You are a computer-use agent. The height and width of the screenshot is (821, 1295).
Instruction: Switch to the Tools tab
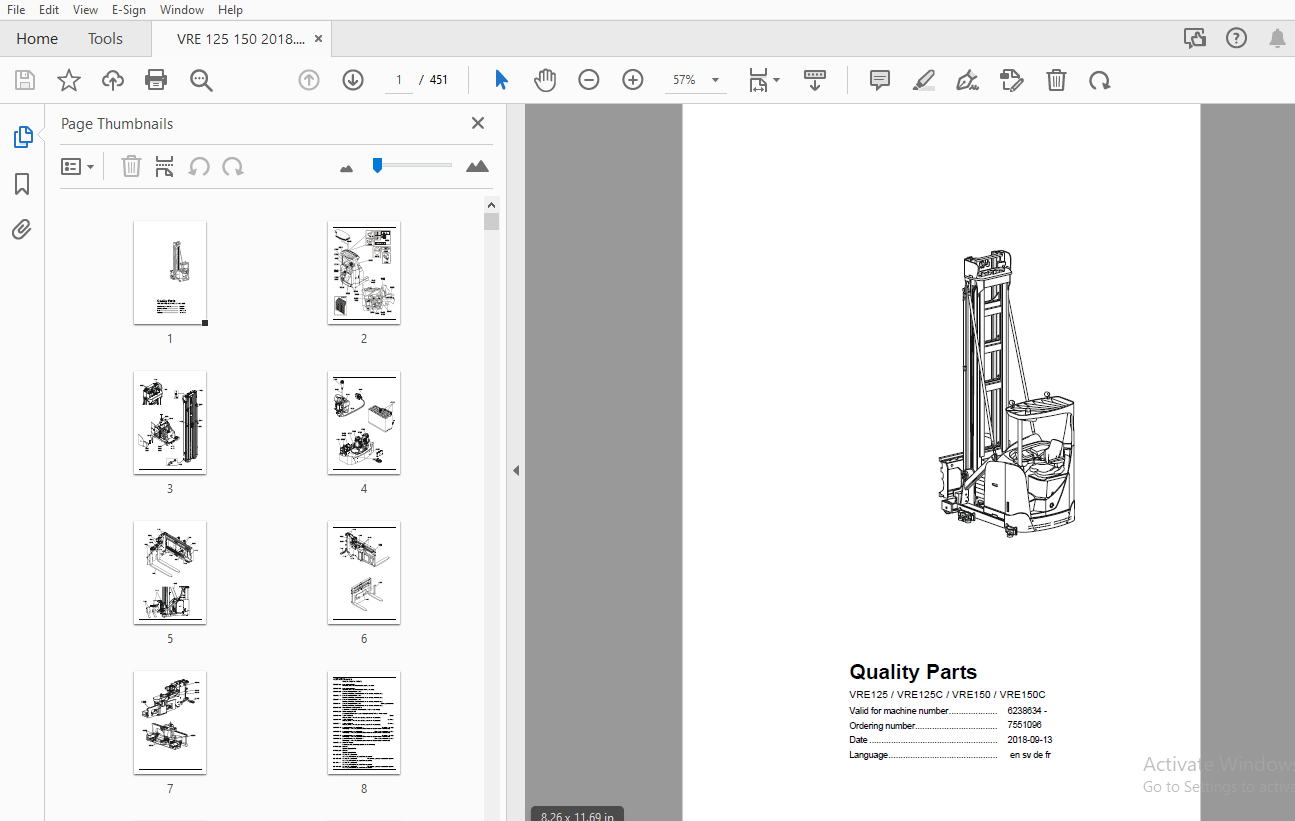pyautogui.click(x=105, y=38)
